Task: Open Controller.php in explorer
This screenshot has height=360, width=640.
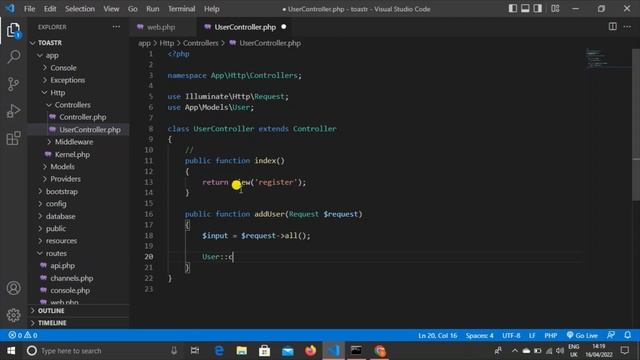Action: pos(79,117)
